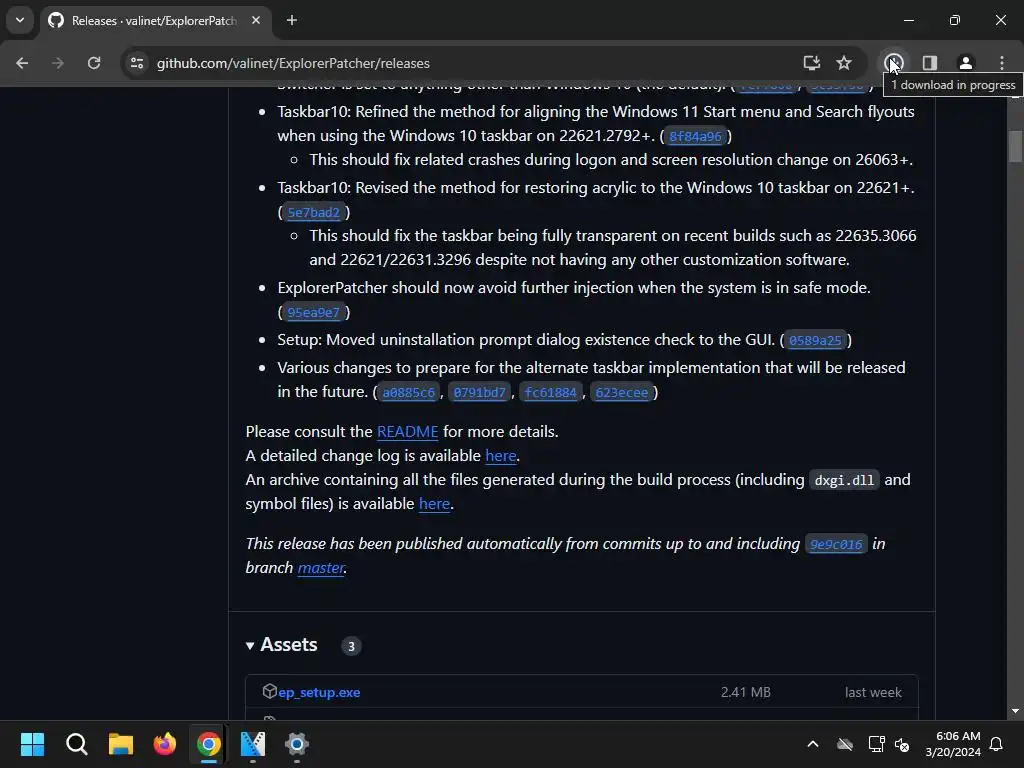
Task: Click the install app icon in address bar
Action: (812, 63)
